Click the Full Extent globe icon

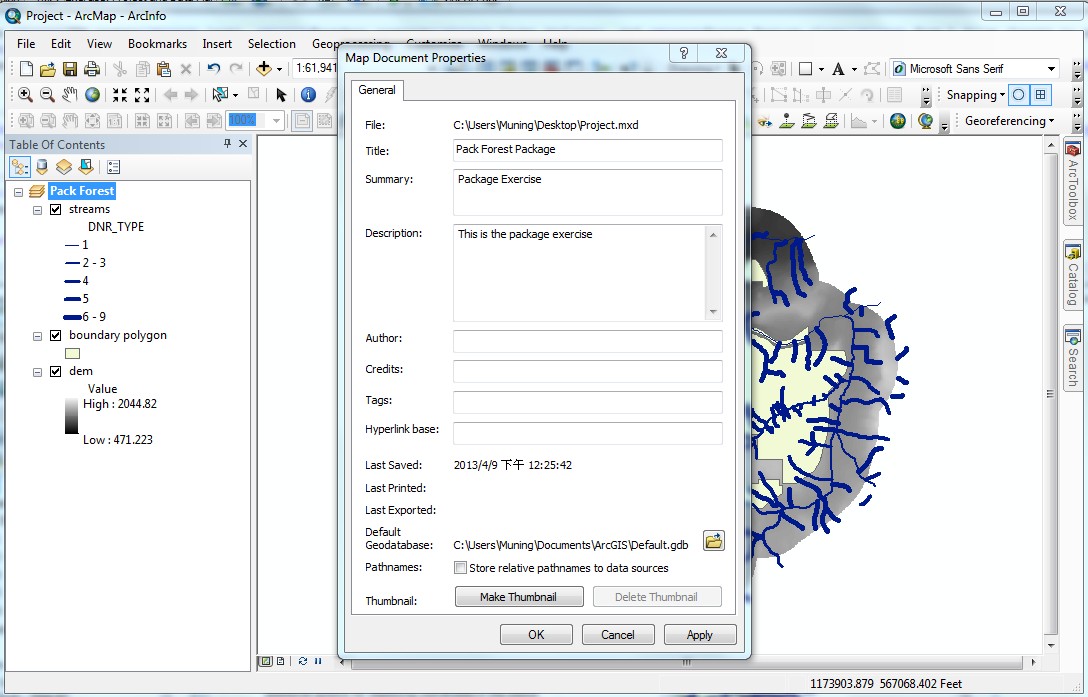click(92, 95)
